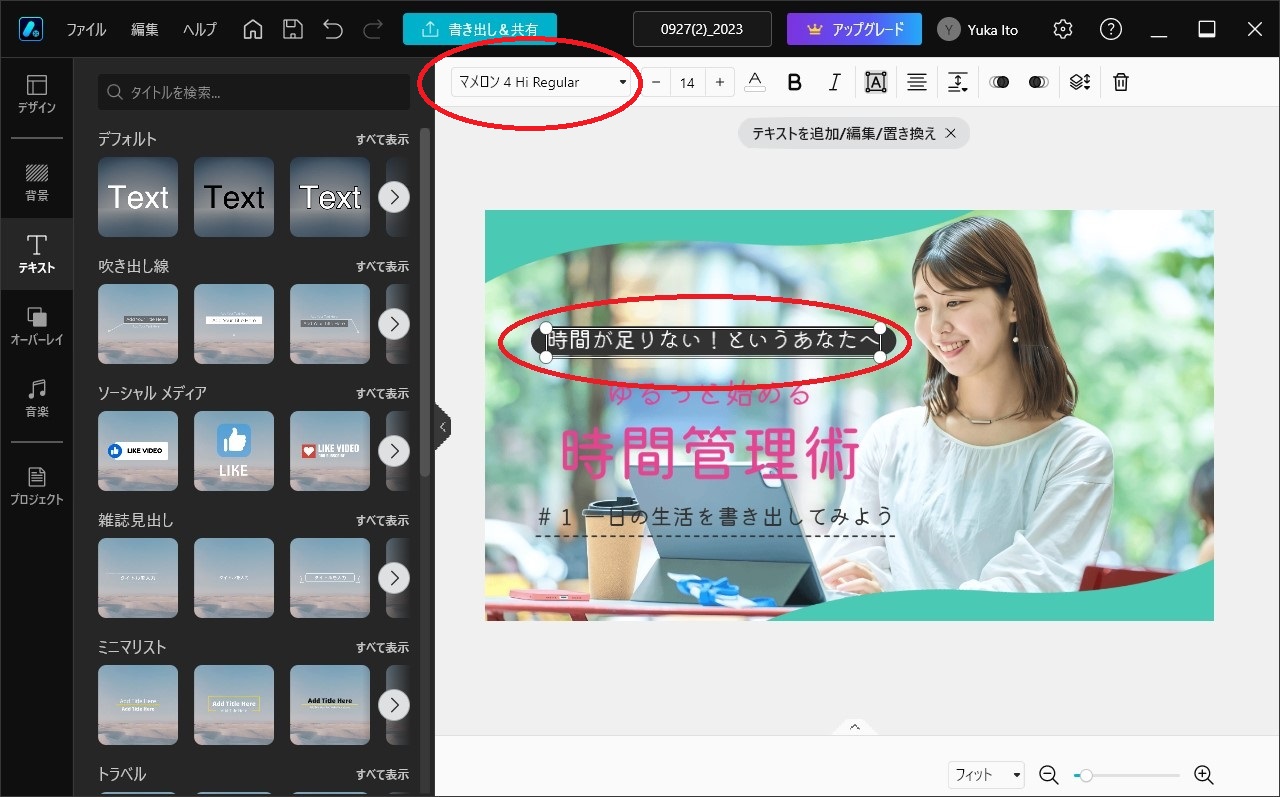
Task: Open the プロジェクト sidebar tab
Action: (36, 486)
